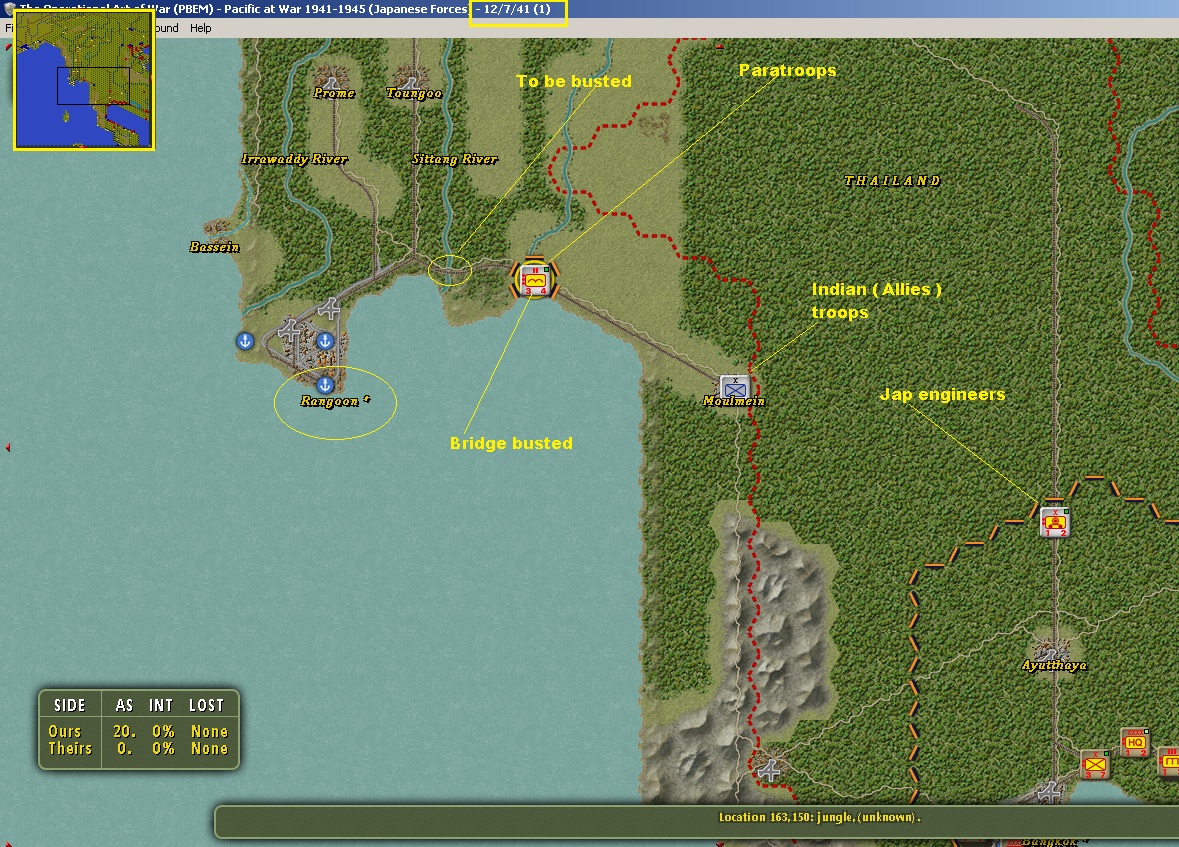1179x847 pixels.
Task: Click the airfield icon inside western Rangoon
Action: click(x=289, y=329)
